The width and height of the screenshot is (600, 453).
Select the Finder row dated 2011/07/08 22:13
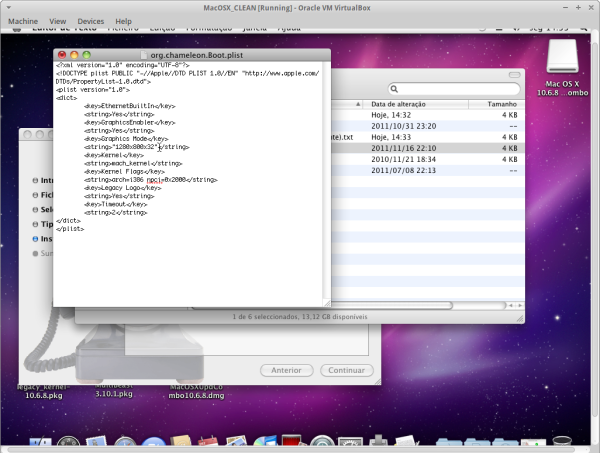[x=428, y=170]
